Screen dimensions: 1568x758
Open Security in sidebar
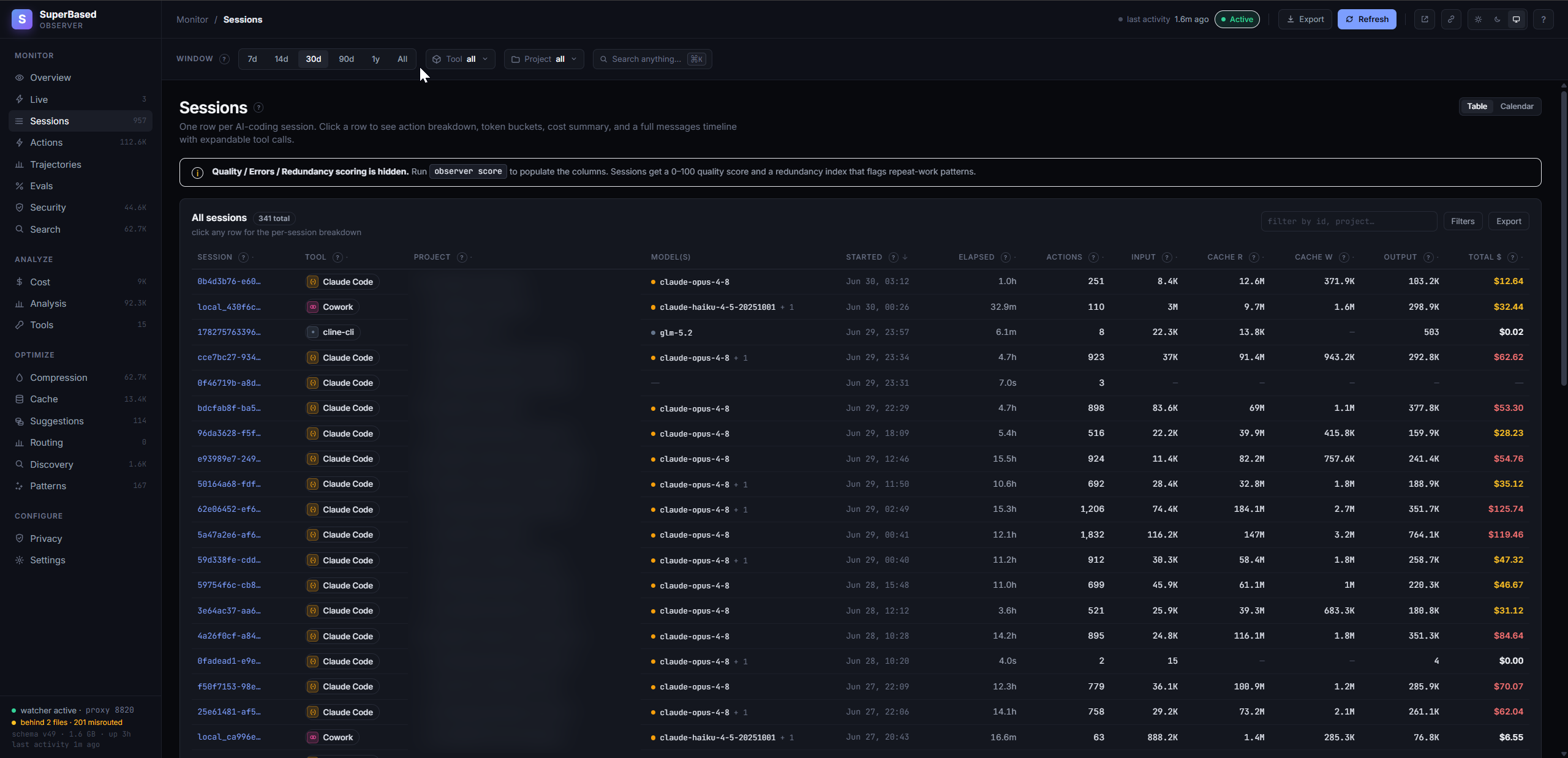80,208
